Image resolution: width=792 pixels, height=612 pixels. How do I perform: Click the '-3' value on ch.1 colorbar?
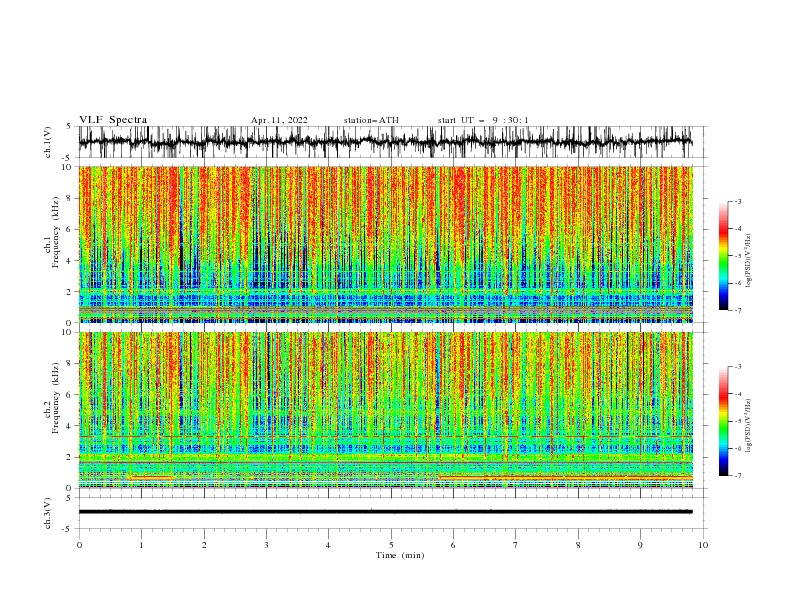pyautogui.click(x=737, y=201)
